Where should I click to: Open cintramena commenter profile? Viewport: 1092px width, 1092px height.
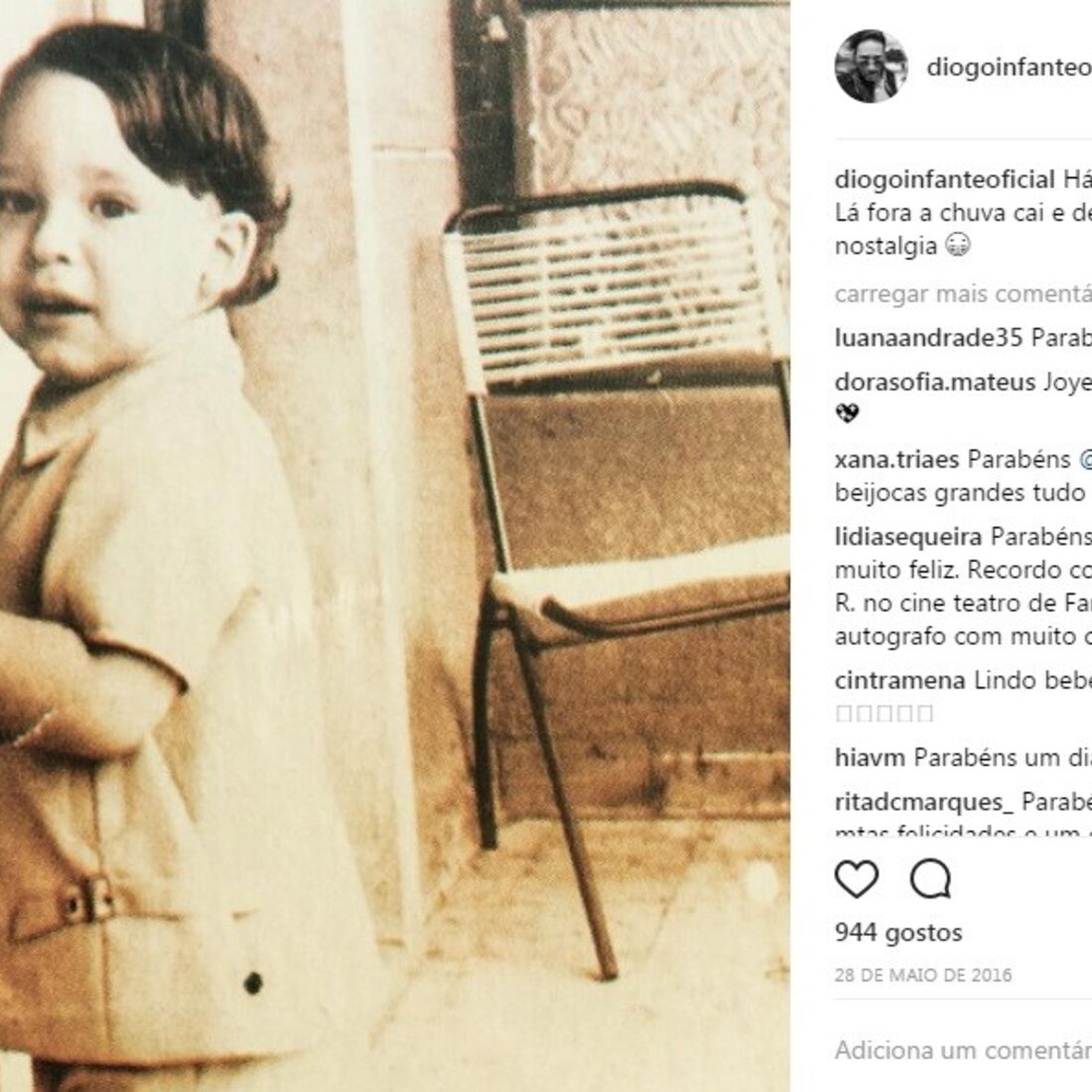[x=899, y=680]
